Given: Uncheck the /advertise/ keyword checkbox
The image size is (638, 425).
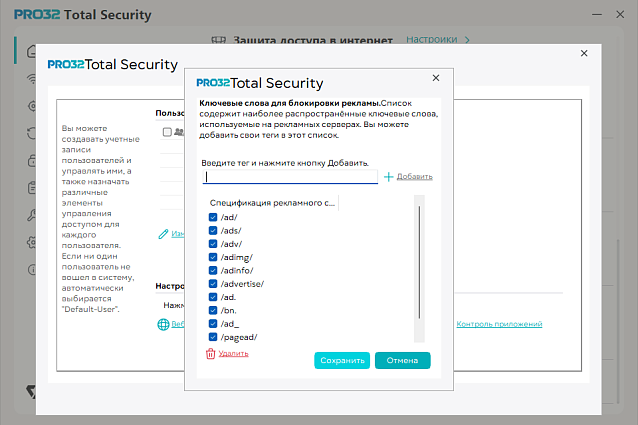Looking at the screenshot, I should tap(213, 284).
